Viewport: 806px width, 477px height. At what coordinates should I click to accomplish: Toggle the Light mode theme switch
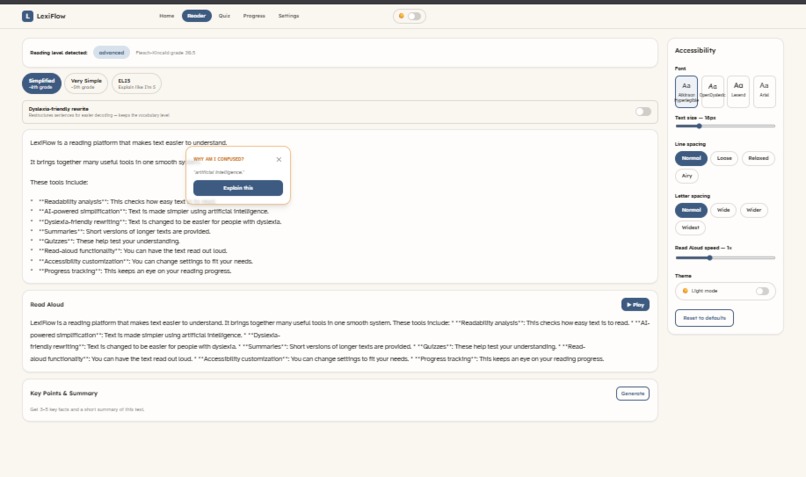(762, 291)
